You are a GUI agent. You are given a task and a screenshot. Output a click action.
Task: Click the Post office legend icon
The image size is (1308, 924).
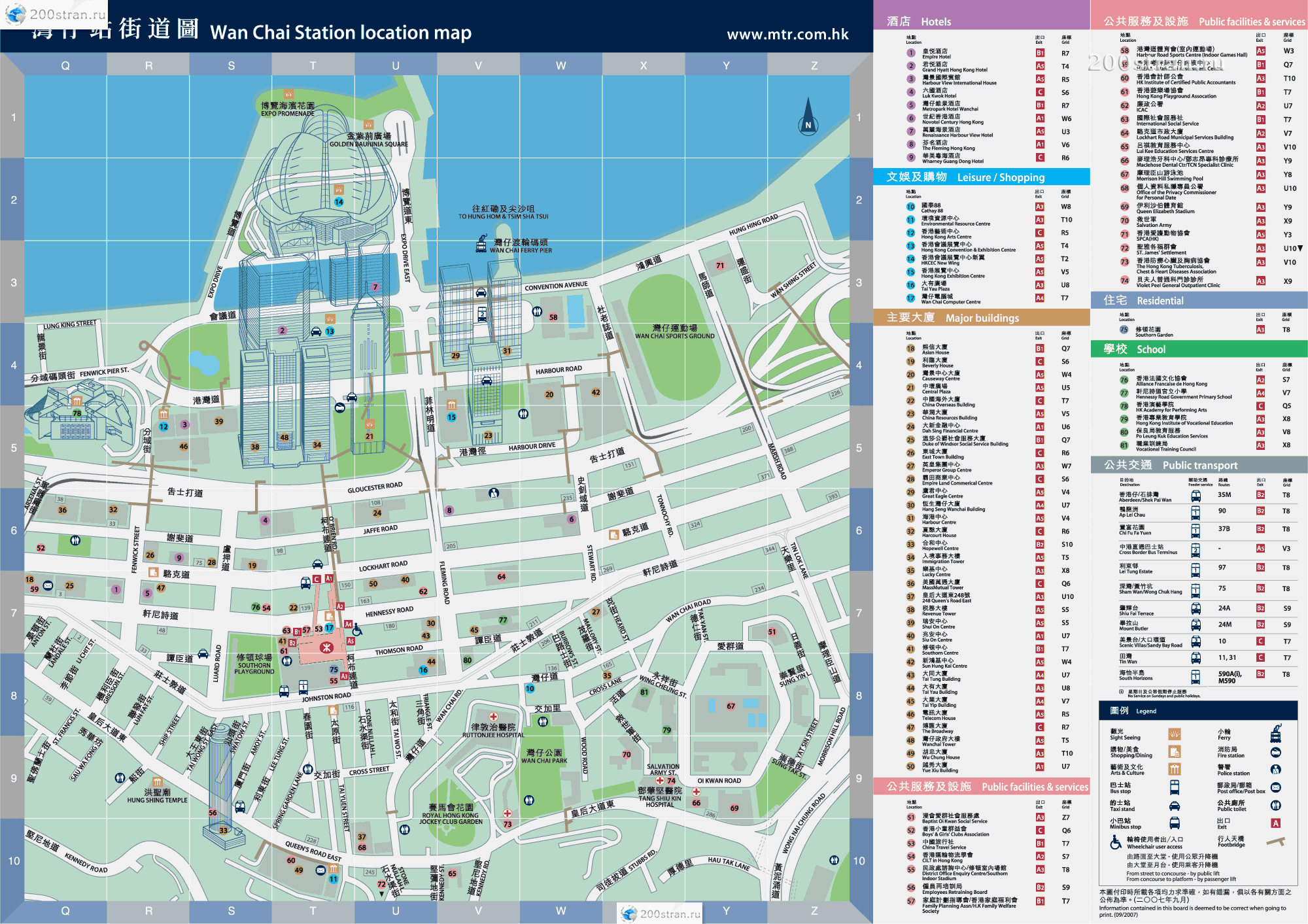pos(1275,787)
